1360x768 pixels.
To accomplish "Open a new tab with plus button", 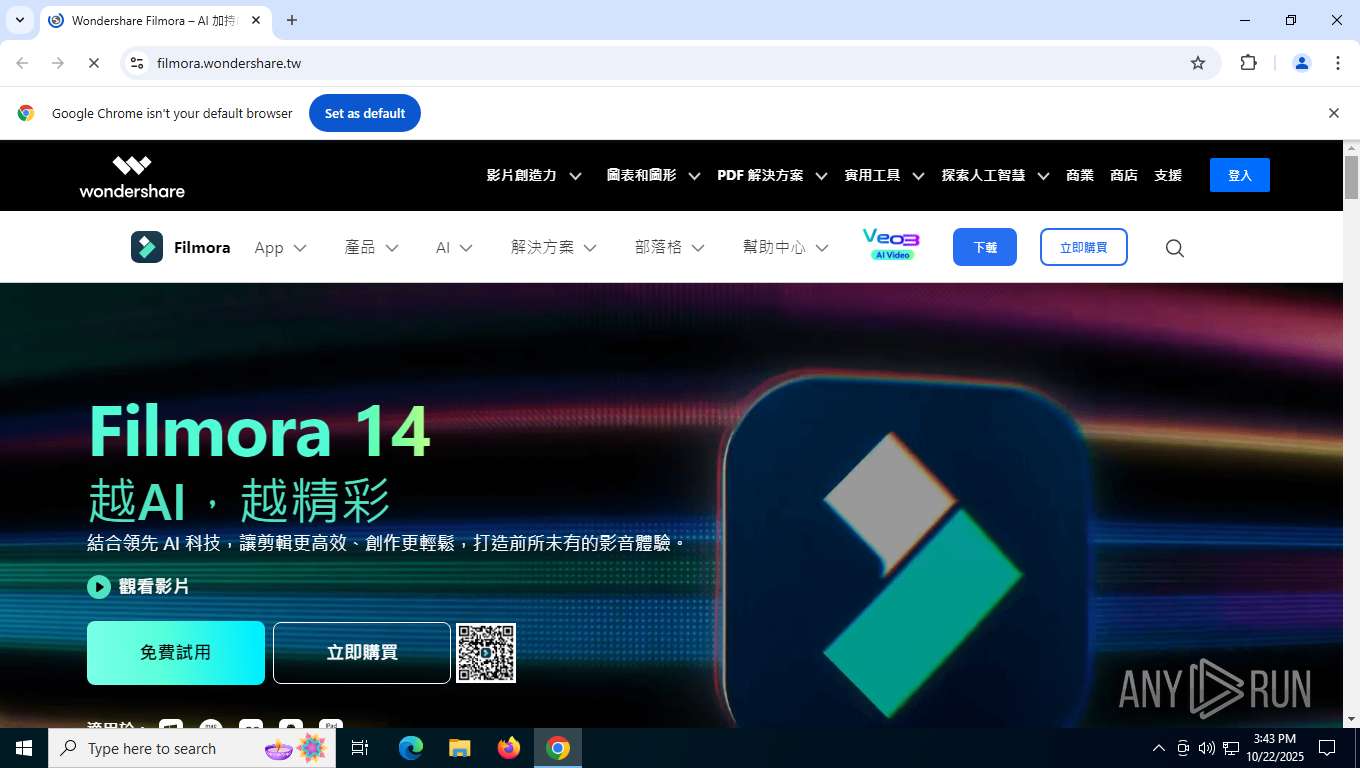I will pos(292,20).
